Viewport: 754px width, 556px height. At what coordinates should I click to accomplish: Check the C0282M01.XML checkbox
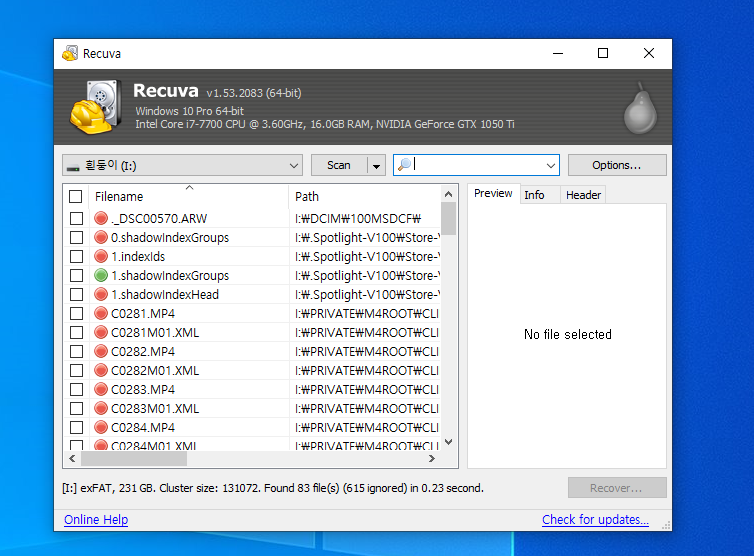[x=76, y=370]
